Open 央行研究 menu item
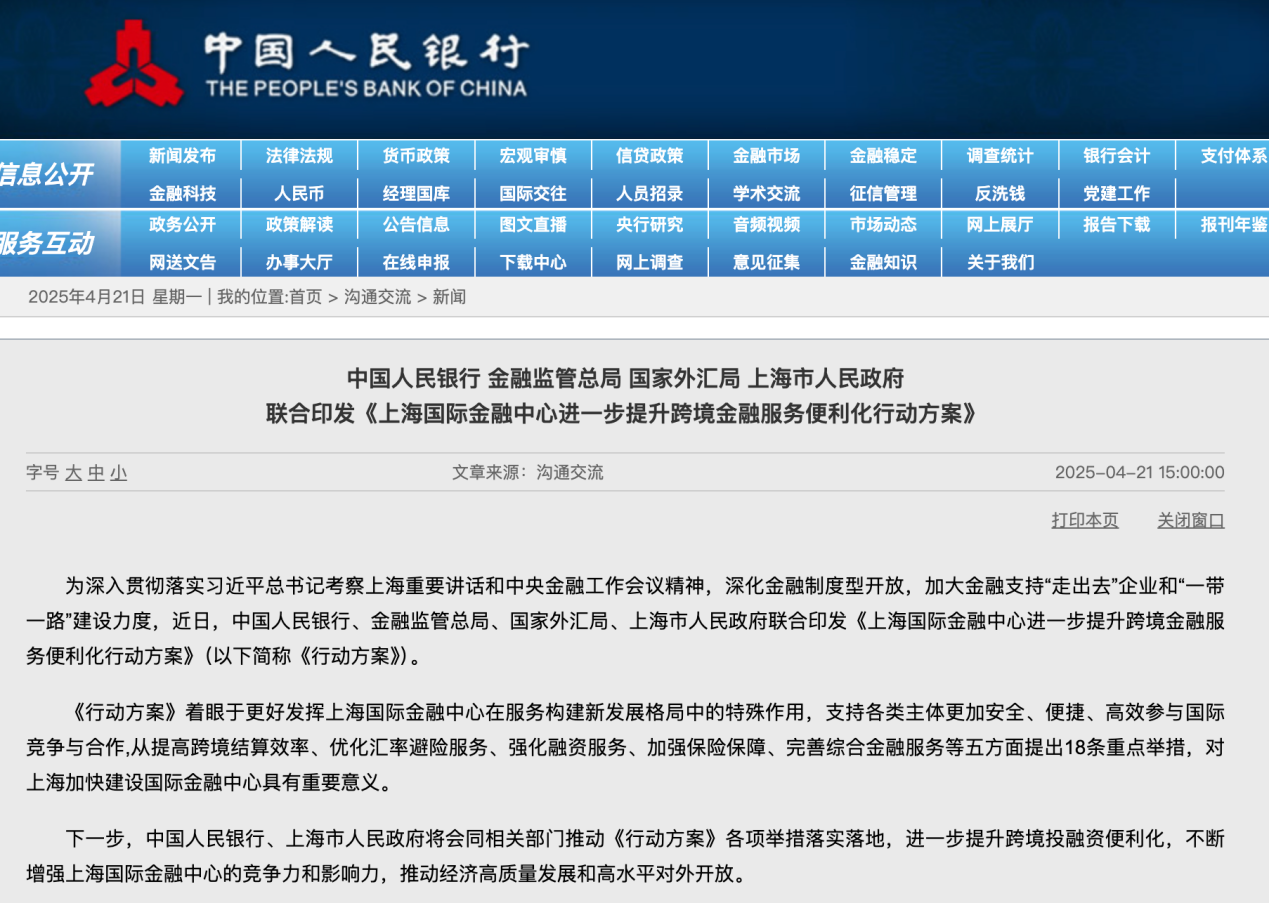Viewport: 1269px width, 903px height. tap(650, 225)
